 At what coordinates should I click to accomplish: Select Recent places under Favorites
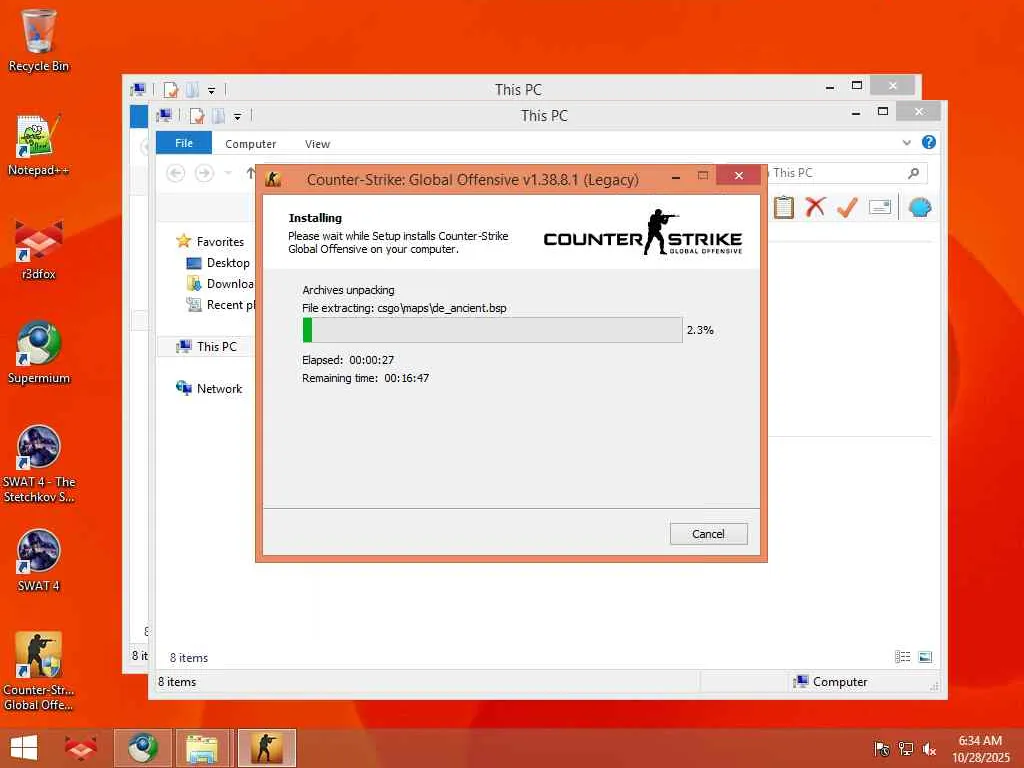pyautogui.click(x=221, y=304)
